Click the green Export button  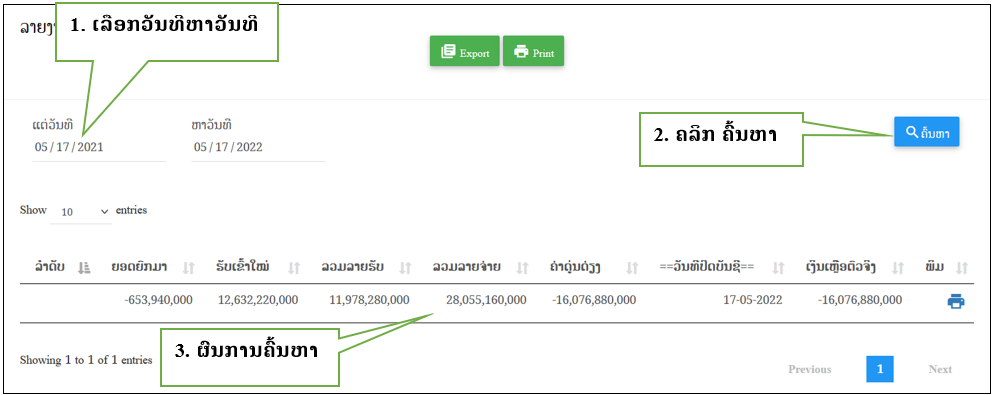(x=465, y=51)
